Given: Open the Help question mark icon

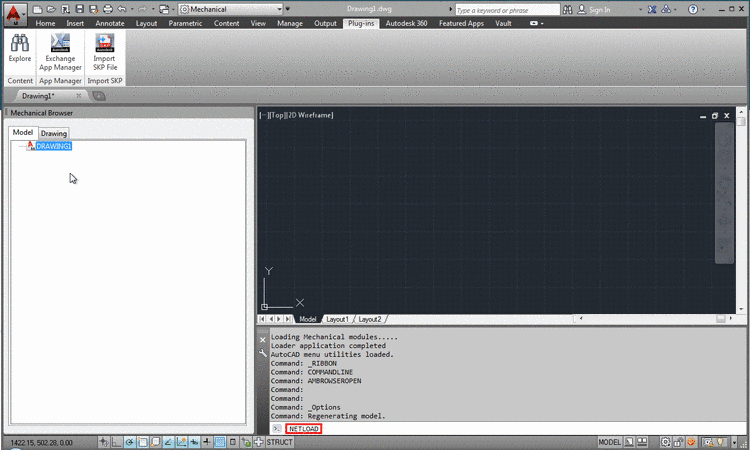Looking at the screenshot, I should pos(693,10).
